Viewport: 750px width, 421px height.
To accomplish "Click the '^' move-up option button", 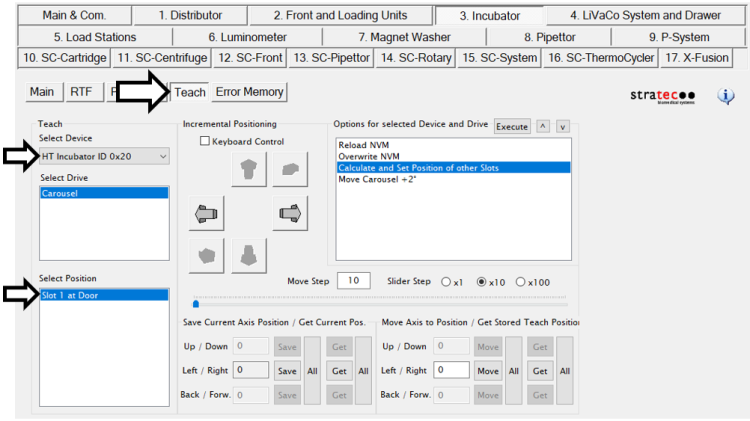I will (x=543, y=126).
